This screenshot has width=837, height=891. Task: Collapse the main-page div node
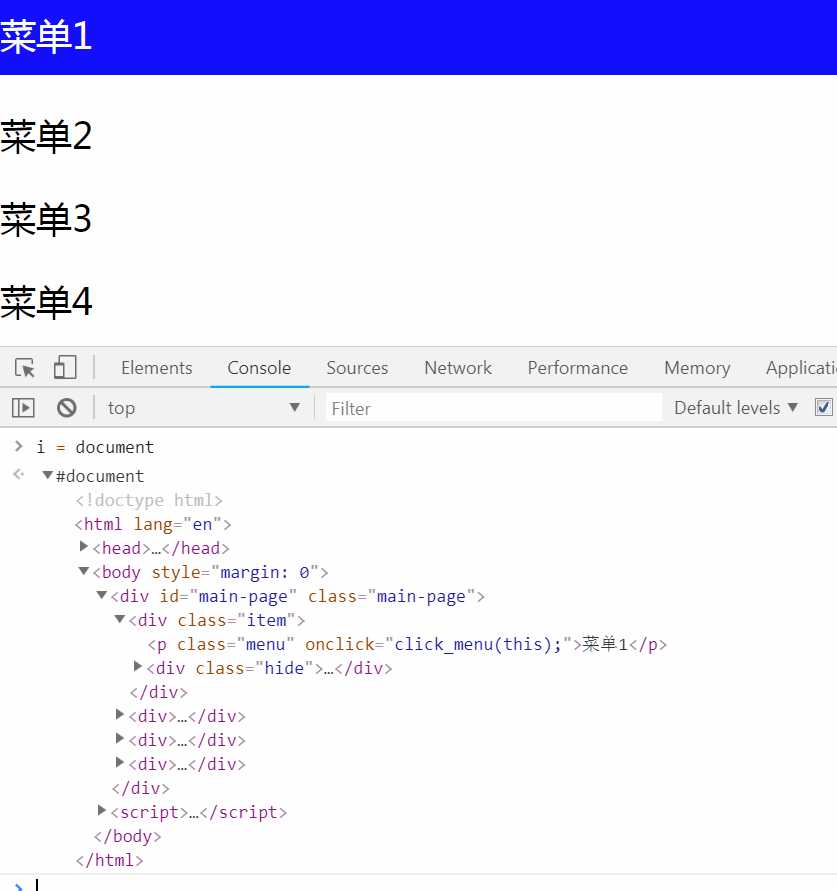click(102, 595)
